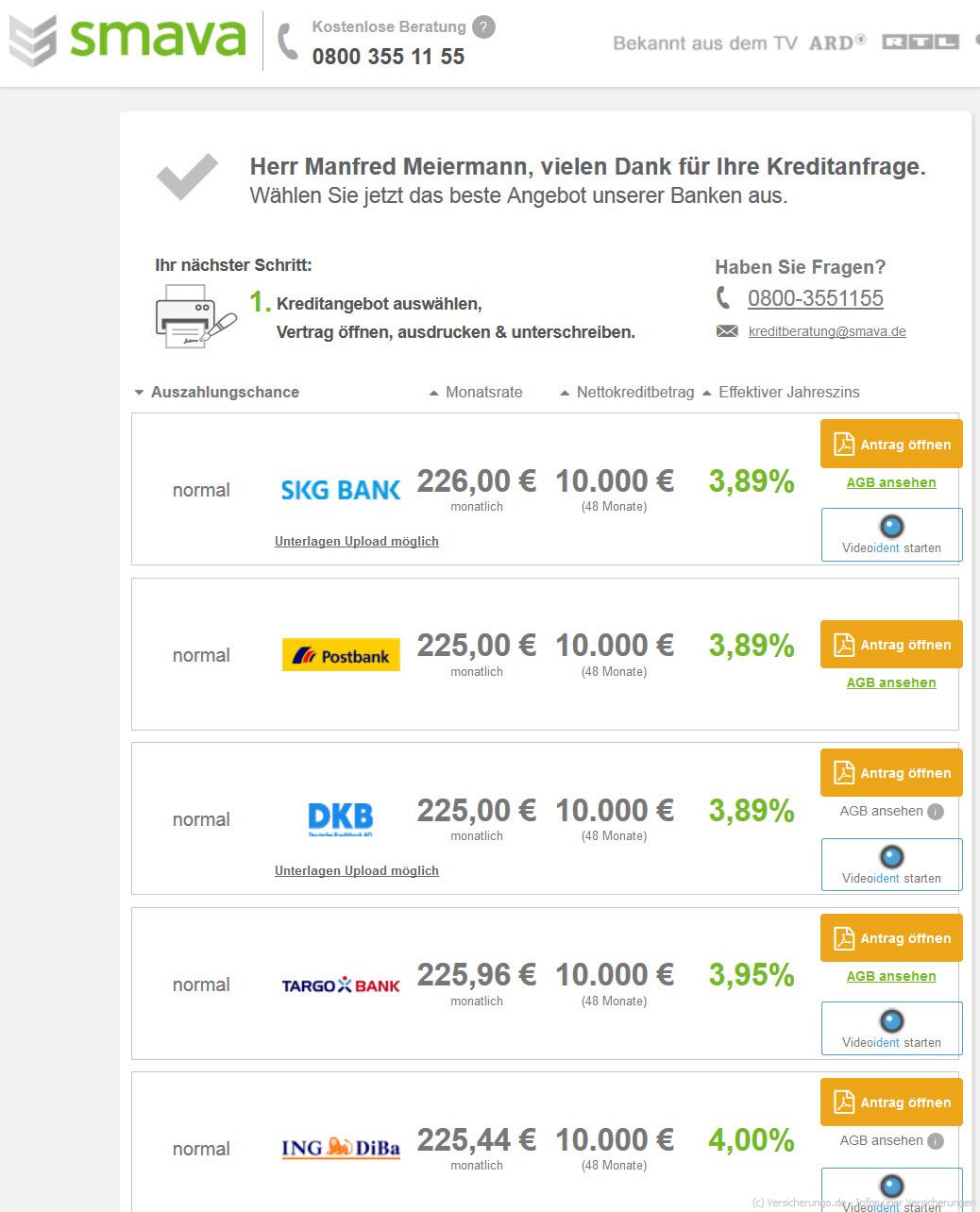The width and height of the screenshot is (980, 1212).
Task: Open help icon beside Kostenlose Beratung
Action: [x=483, y=27]
